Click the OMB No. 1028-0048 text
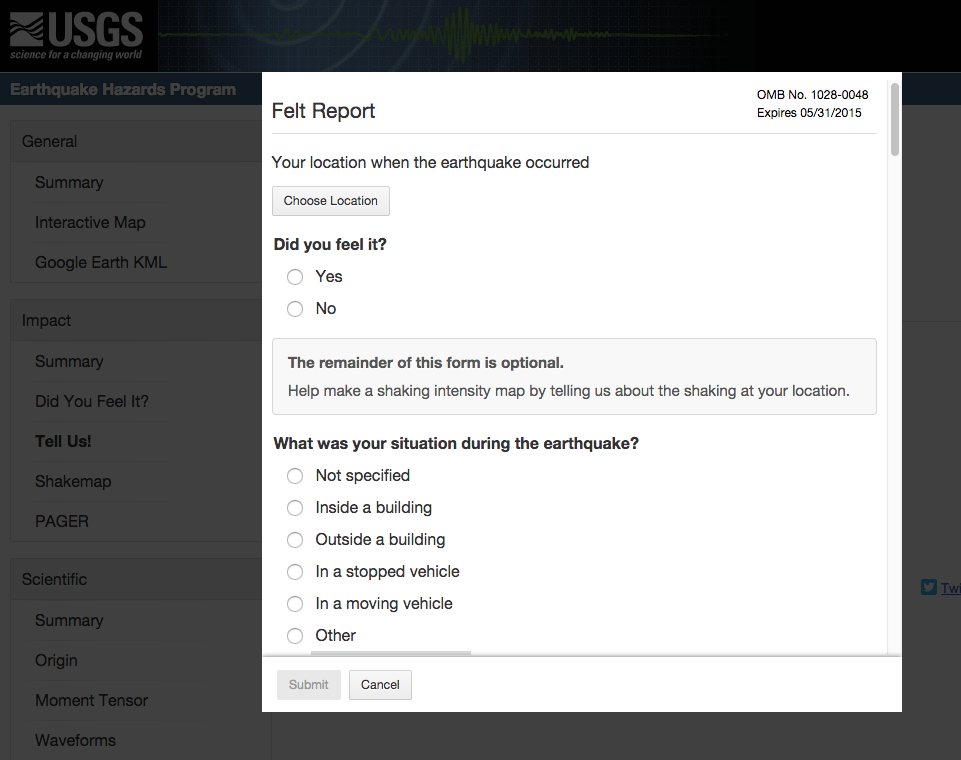 [812, 95]
